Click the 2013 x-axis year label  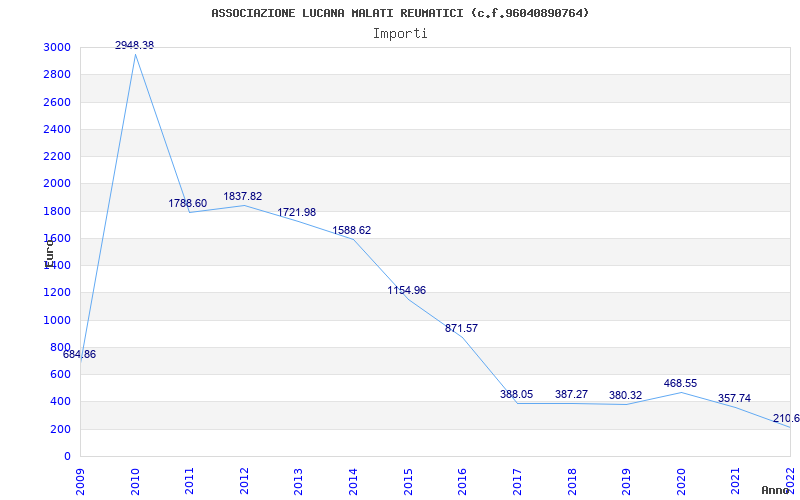(298, 481)
